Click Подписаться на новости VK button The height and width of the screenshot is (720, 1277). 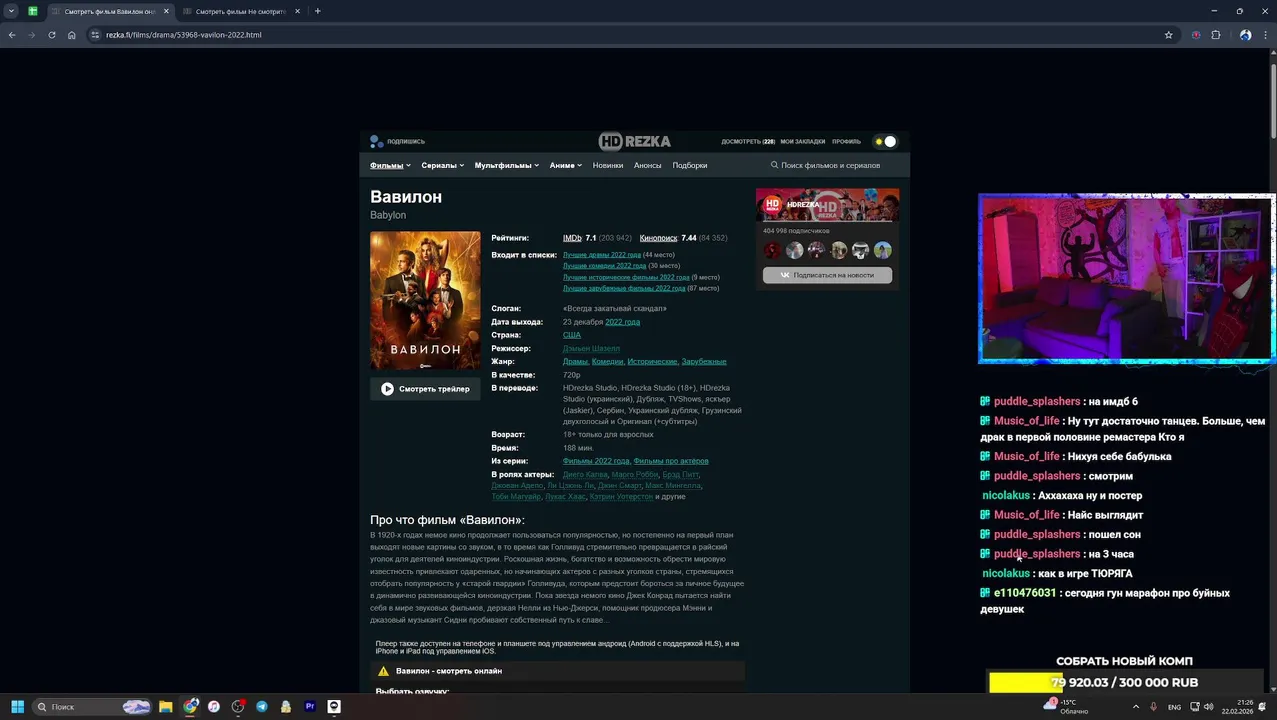[827, 275]
